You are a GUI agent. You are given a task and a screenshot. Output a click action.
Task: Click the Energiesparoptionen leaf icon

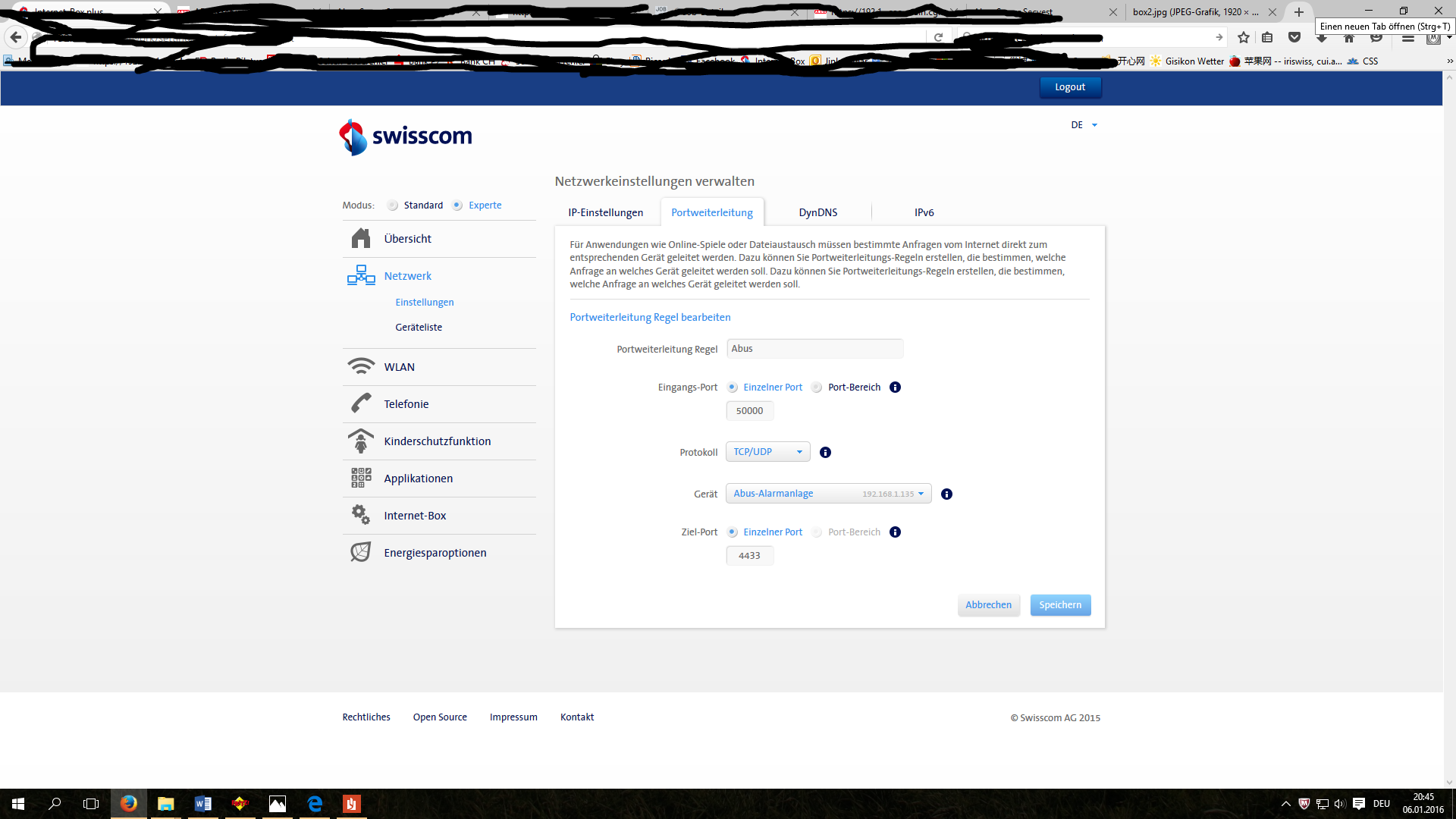(361, 552)
